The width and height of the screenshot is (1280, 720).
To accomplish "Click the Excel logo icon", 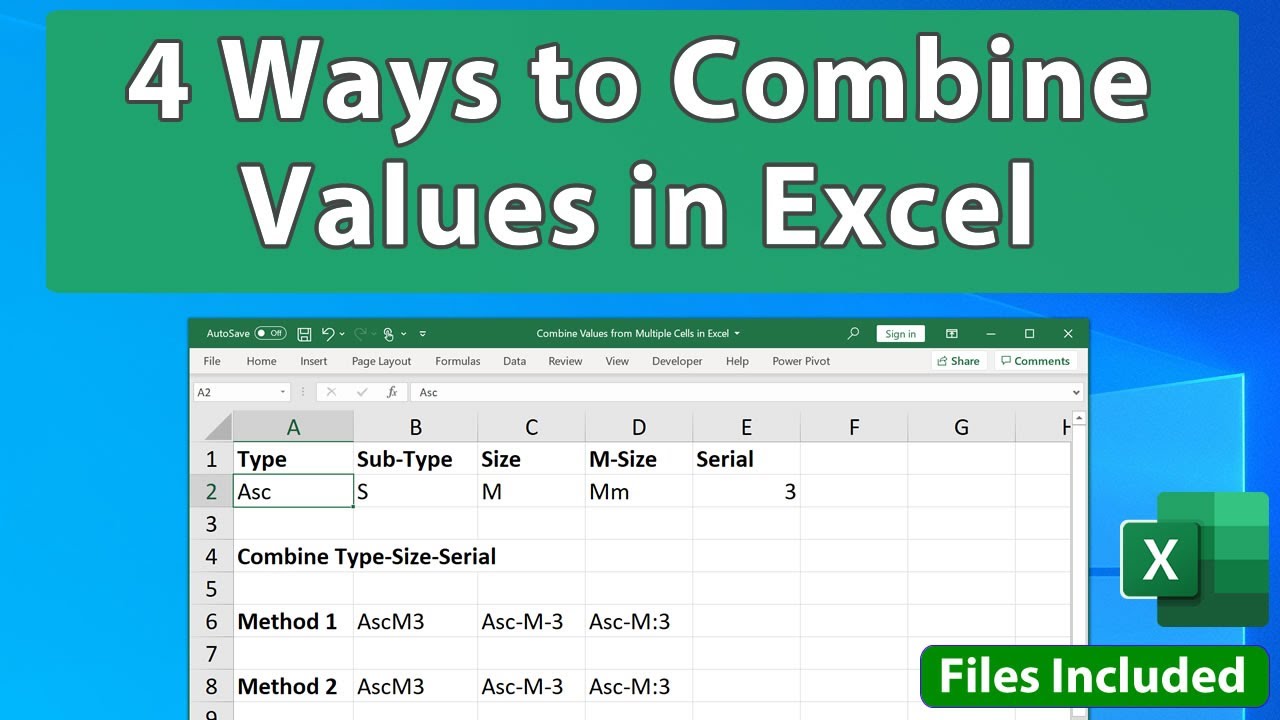I will pyautogui.click(x=1194, y=559).
